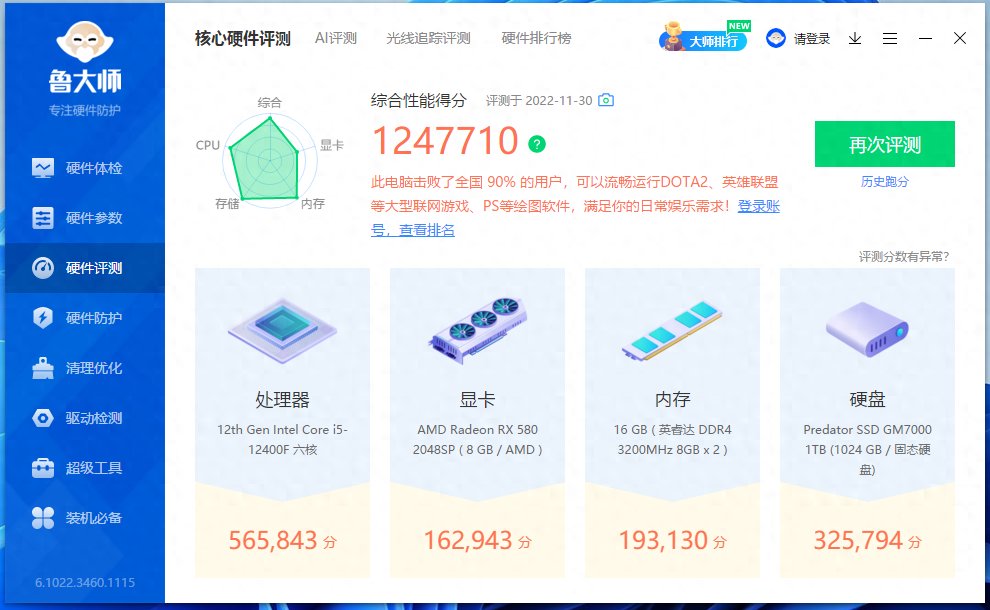This screenshot has height=610, width=990.
Task: Click the green question mark help icon
Action: coord(537,144)
